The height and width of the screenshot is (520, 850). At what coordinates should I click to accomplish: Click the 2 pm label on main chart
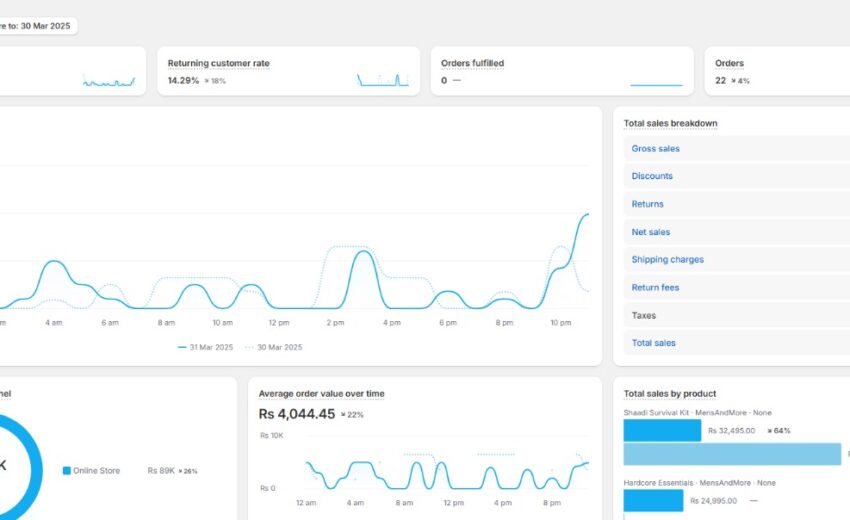[x=335, y=323]
